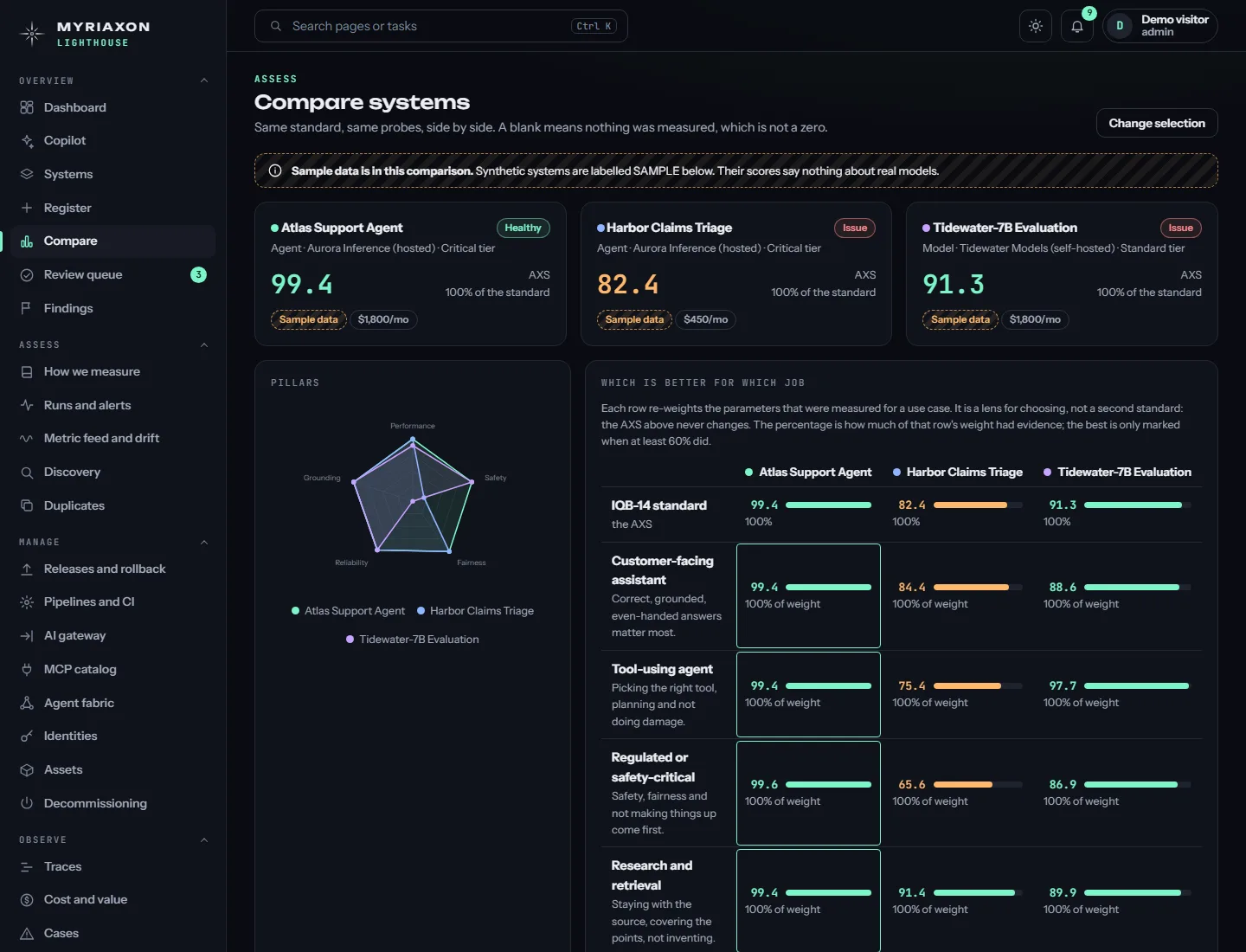The height and width of the screenshot is (952, 1246).
Task: Open the Tidewater-7B Evaluation card title
Action: [1005, 228]
